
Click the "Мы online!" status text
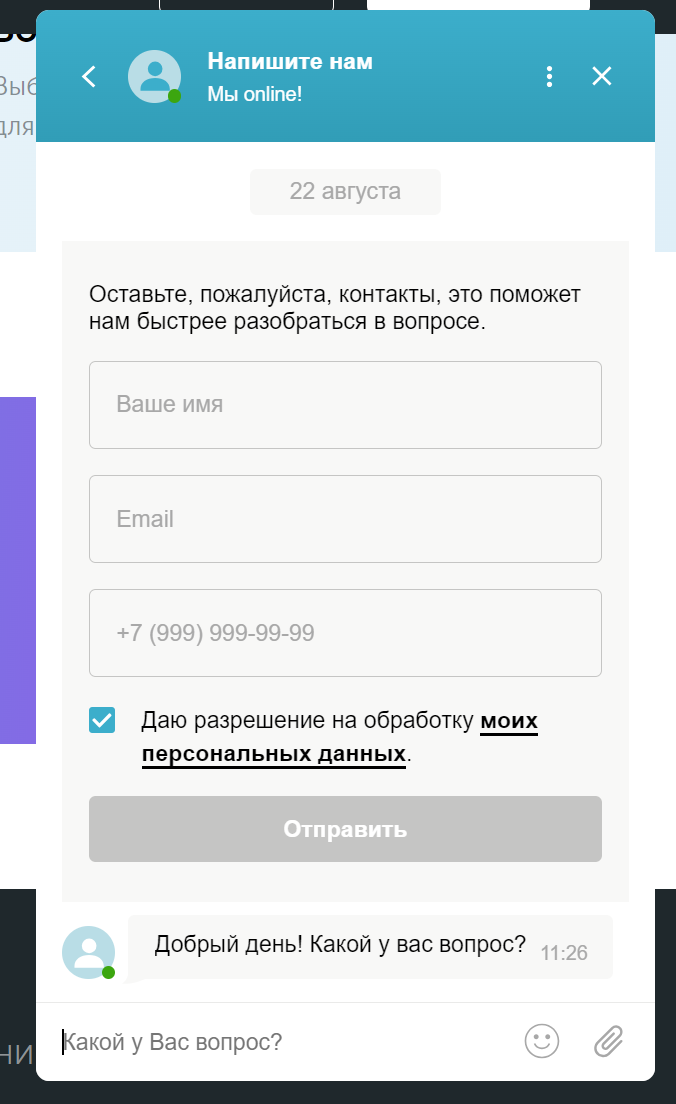point(255,94)
